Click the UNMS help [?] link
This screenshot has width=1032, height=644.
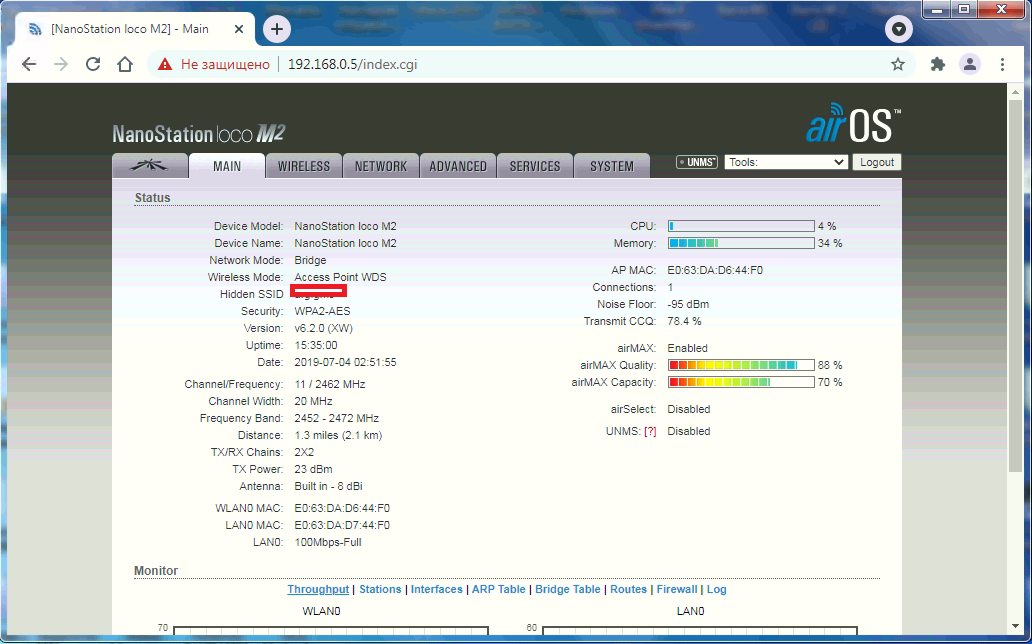(650, 431)
